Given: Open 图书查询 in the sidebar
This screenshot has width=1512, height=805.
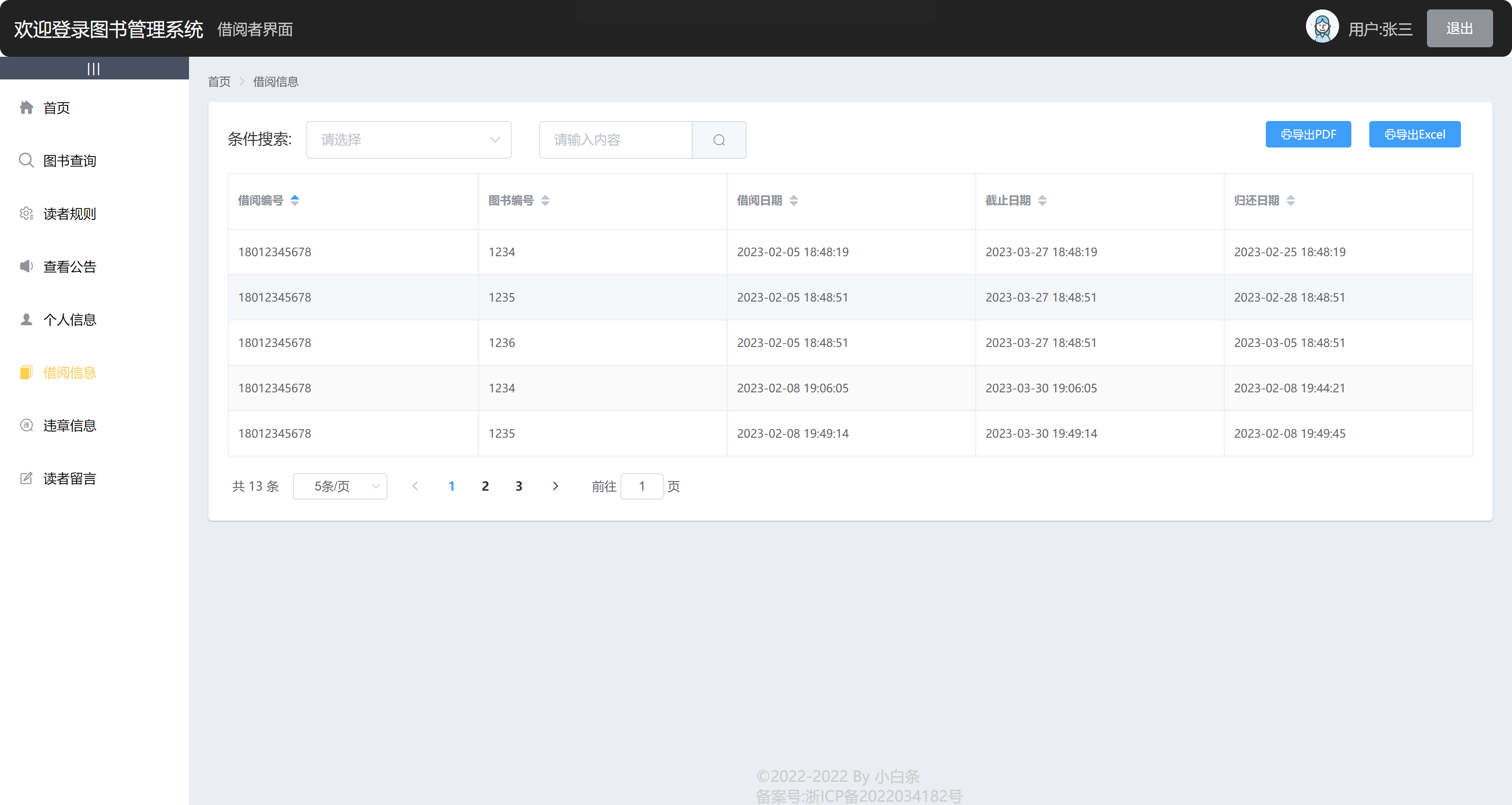Looking at the screenshot, I should tap(69, 160).
